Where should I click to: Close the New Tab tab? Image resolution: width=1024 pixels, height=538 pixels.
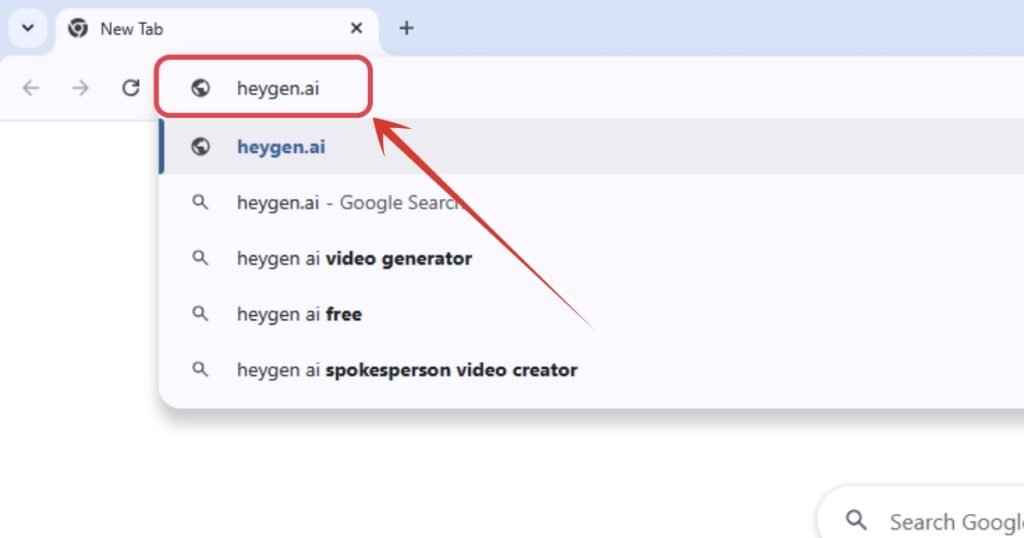pos(356,28)
